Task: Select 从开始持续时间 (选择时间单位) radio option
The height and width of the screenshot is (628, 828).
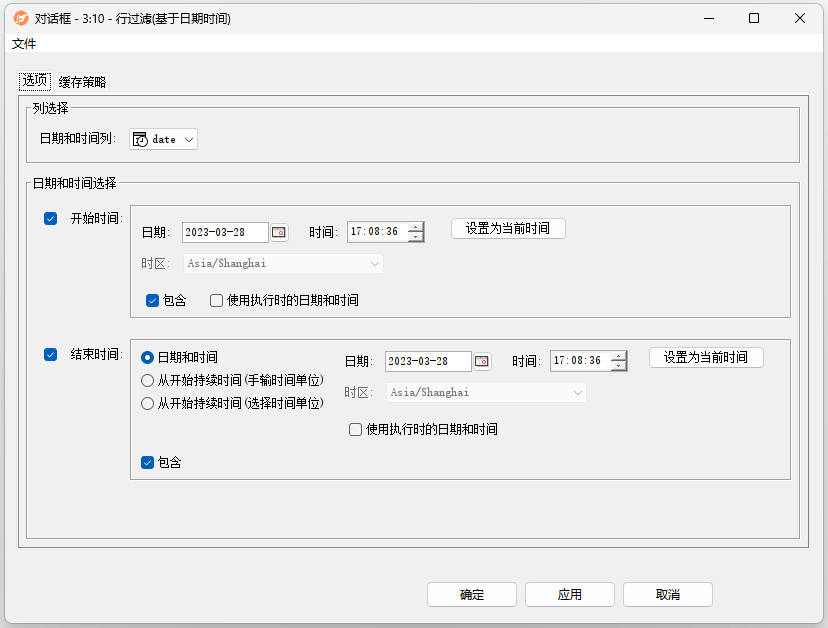Action: pos(148,403)
